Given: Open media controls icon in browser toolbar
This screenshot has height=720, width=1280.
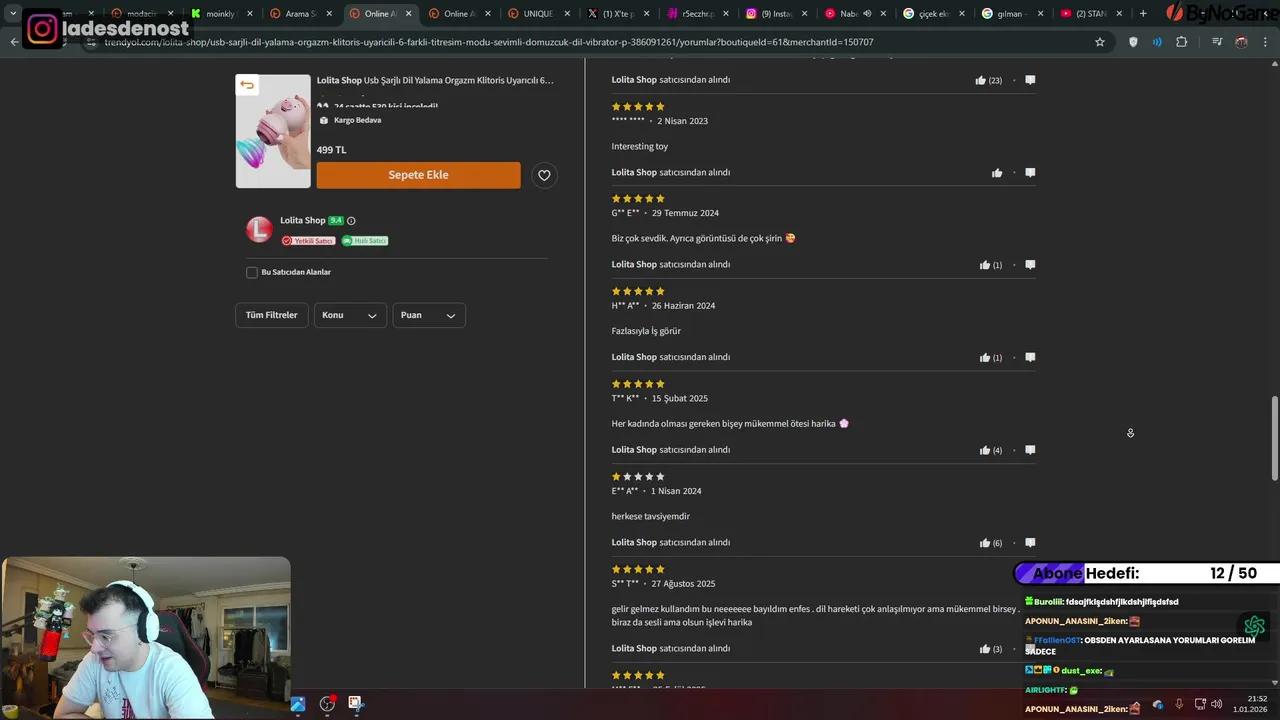Looking at the screenshot, I should tap(1217, 42).
